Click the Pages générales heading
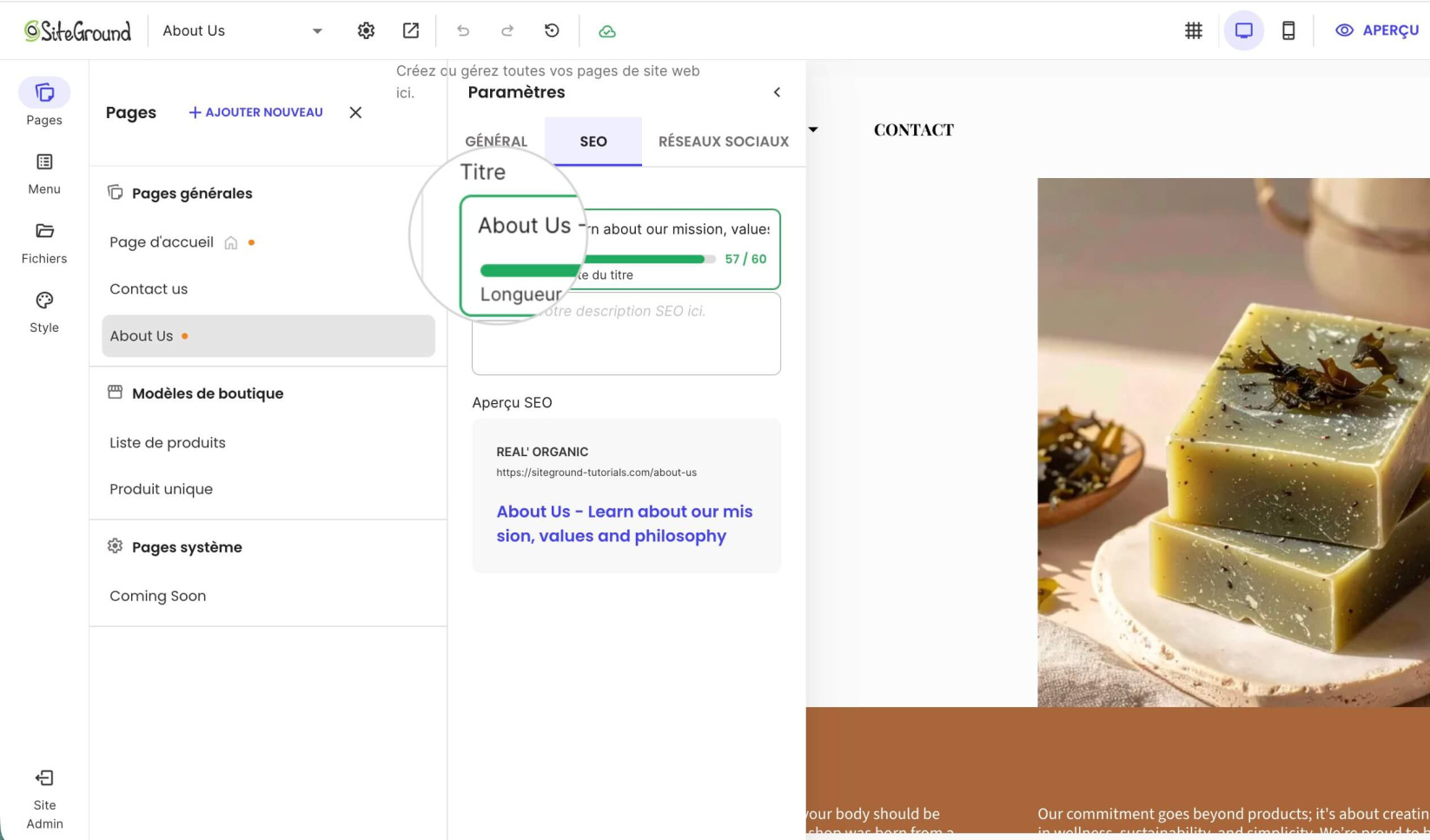This screenshot has width=1430, height=840. click(x=192, y=193)
